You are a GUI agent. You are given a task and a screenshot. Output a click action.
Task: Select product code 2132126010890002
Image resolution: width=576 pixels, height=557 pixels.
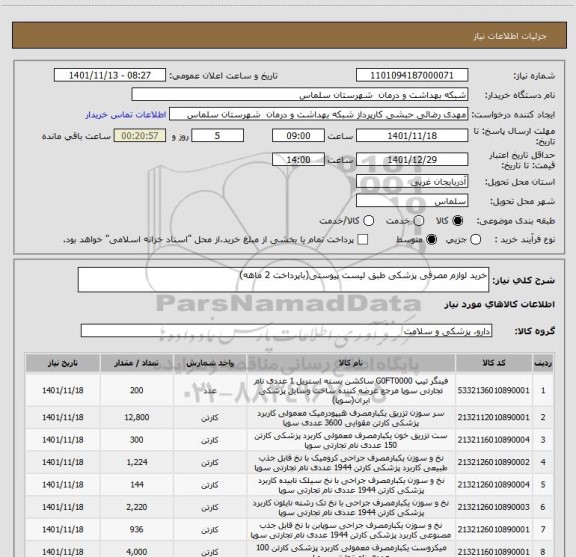[x=494, y=462]
